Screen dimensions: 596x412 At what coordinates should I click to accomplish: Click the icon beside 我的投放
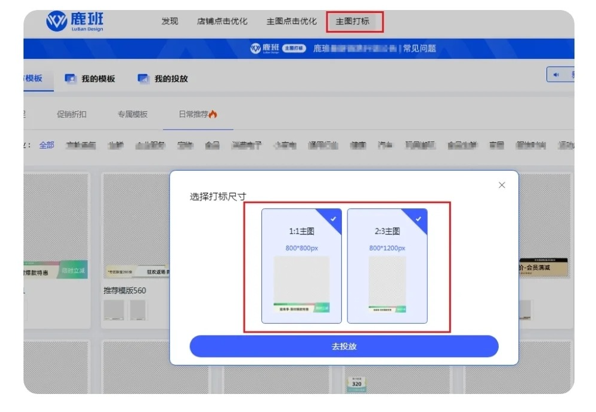click(143, 78)
